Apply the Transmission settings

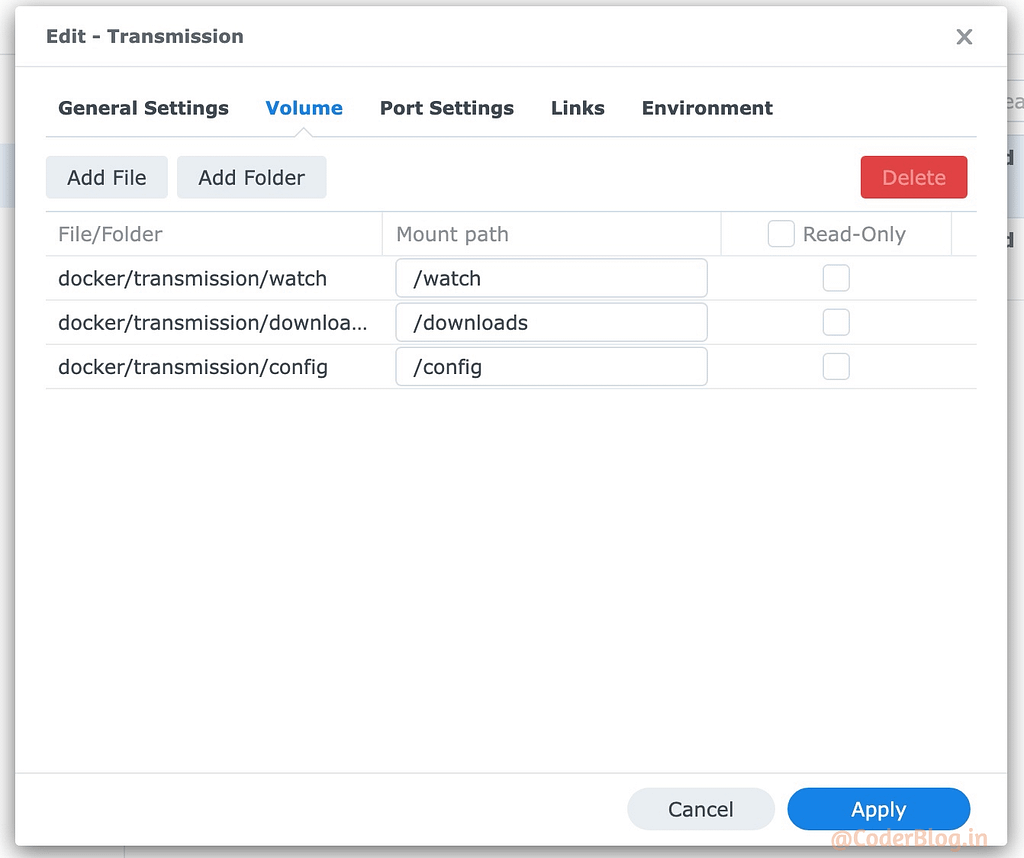878,809
